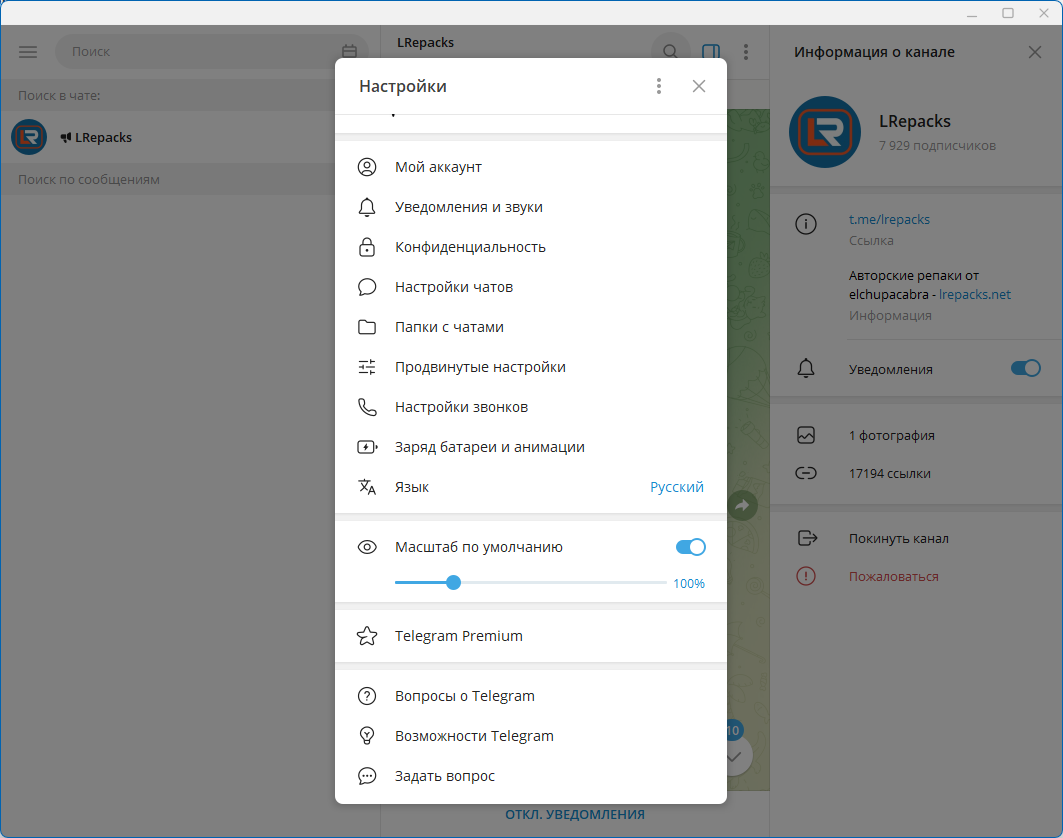Open 1 фотография shared media
The width and height of the screenshot is (1063, 838).
(x=917, y=435)
